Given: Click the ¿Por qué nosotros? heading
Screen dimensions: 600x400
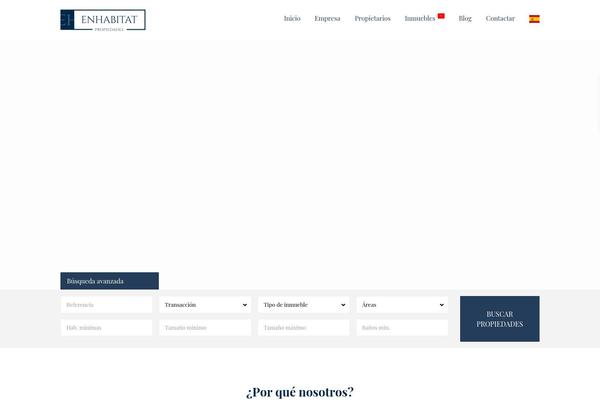Looking at the screenshot, I should [x=300, y=392].
